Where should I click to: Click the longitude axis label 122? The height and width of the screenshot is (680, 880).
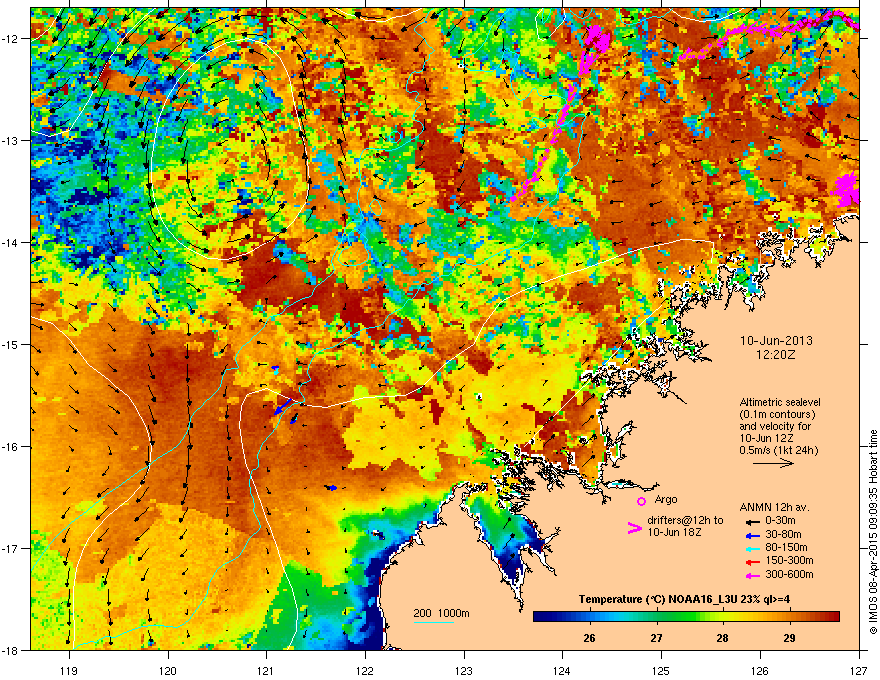[x=365, y=670]
